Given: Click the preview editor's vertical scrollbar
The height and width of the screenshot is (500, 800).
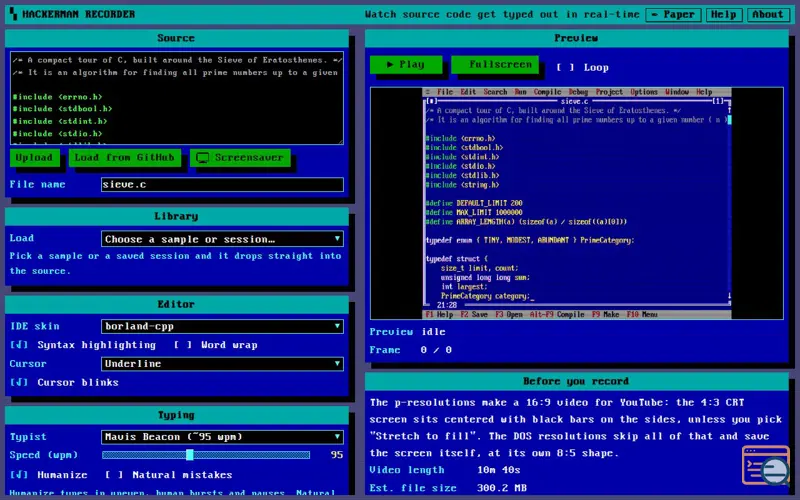Looking at the screenshot, I should [729, 203].
